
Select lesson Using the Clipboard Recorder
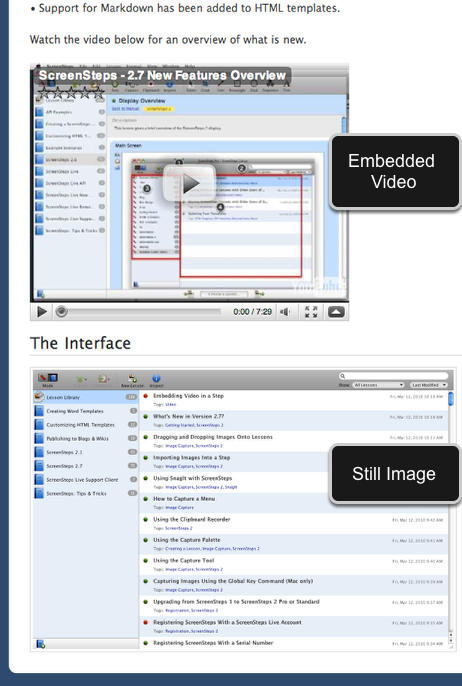[192, 519]
